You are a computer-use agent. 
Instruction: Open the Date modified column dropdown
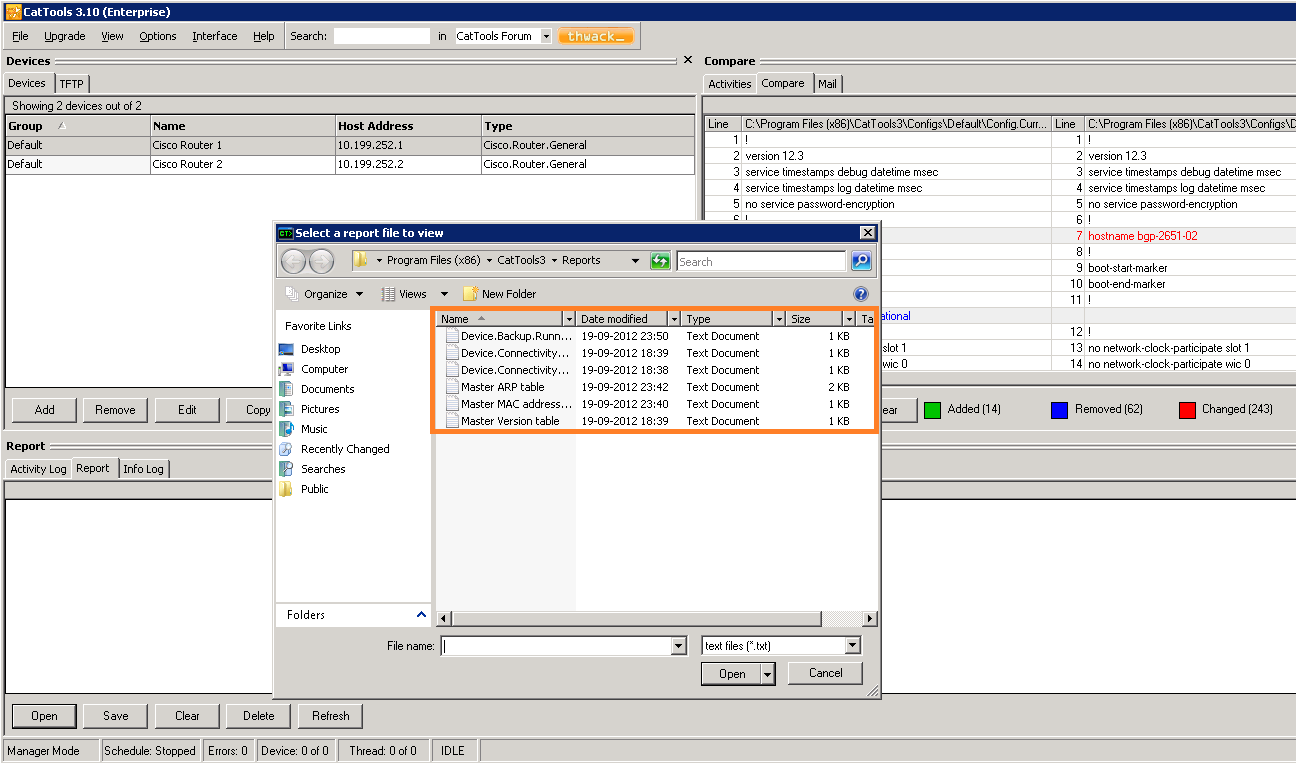674,319
